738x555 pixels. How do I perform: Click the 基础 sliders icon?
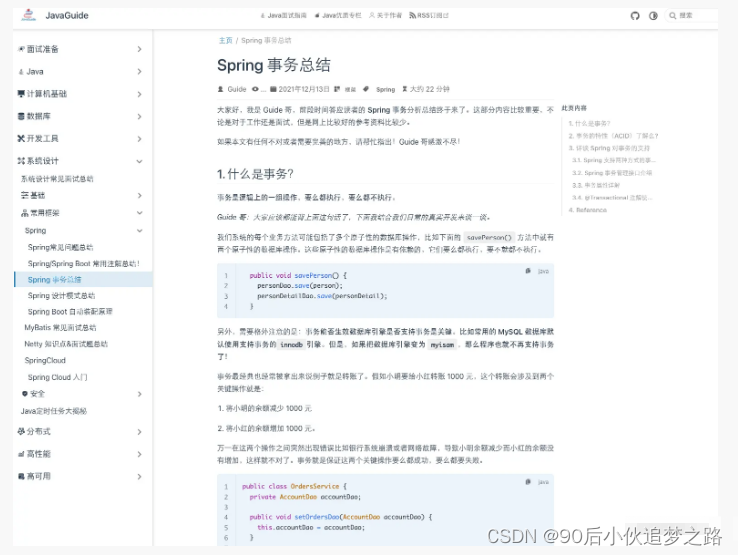point(24,195)
